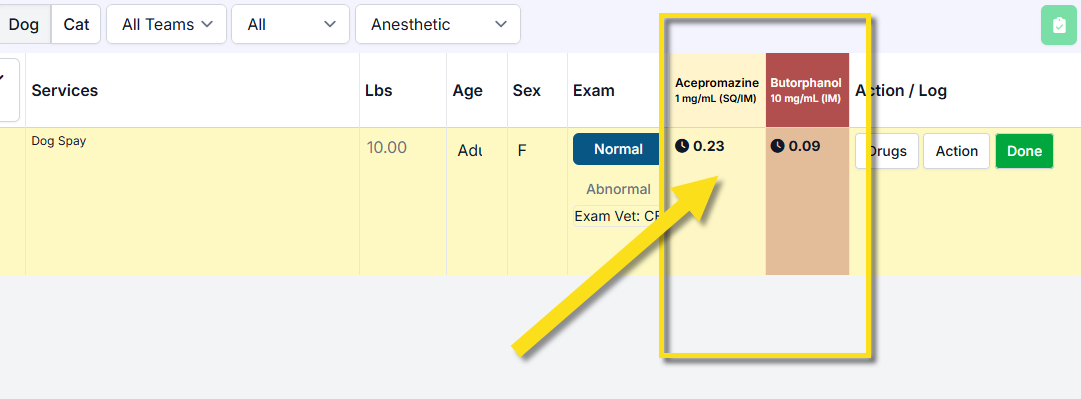Click the green Done button

pyautogui.click(x=1024, y=151)
